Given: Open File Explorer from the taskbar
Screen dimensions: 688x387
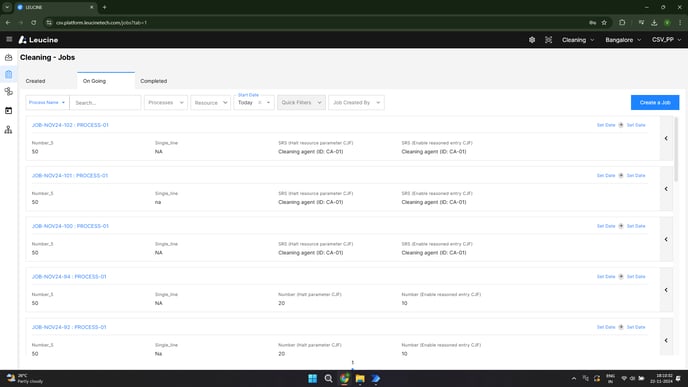Looking at the screenshot, I should (360, 379).
